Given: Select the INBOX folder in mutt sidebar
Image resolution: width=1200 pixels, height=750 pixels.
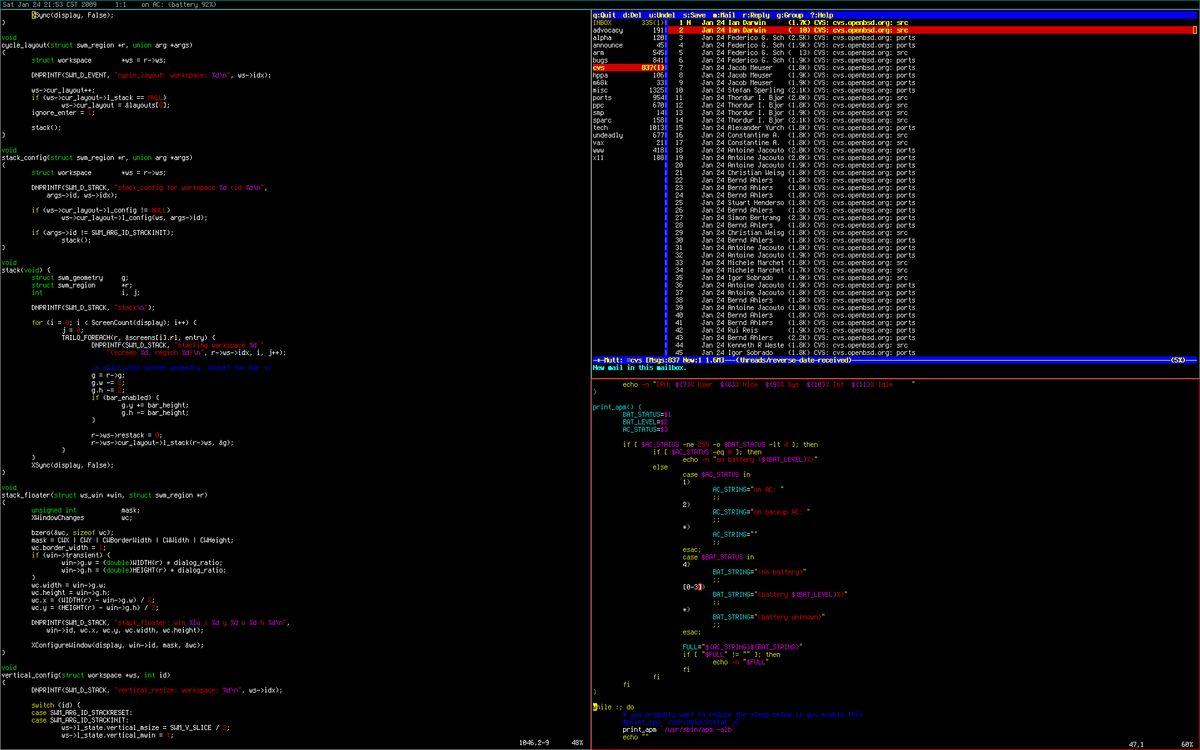Looking at the screenshot, I should [x=604, y=22].
